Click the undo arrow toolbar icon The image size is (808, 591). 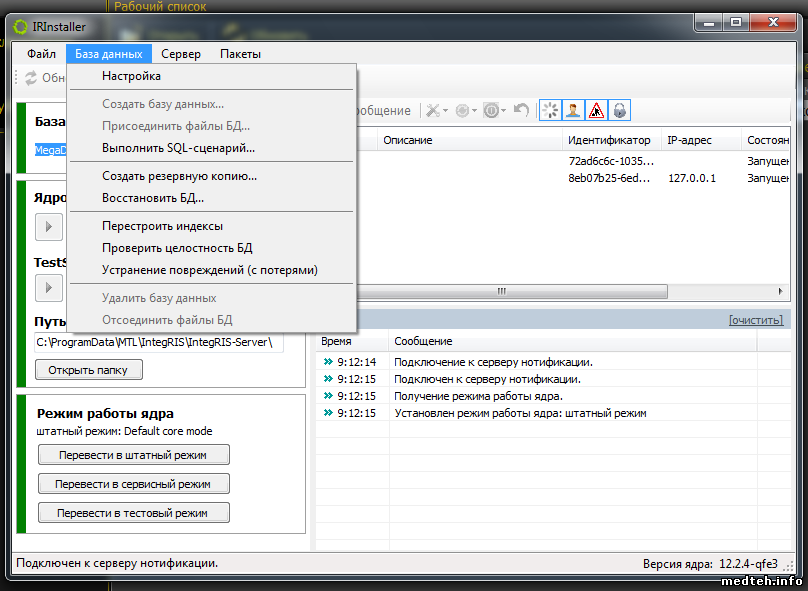(521, 110)
